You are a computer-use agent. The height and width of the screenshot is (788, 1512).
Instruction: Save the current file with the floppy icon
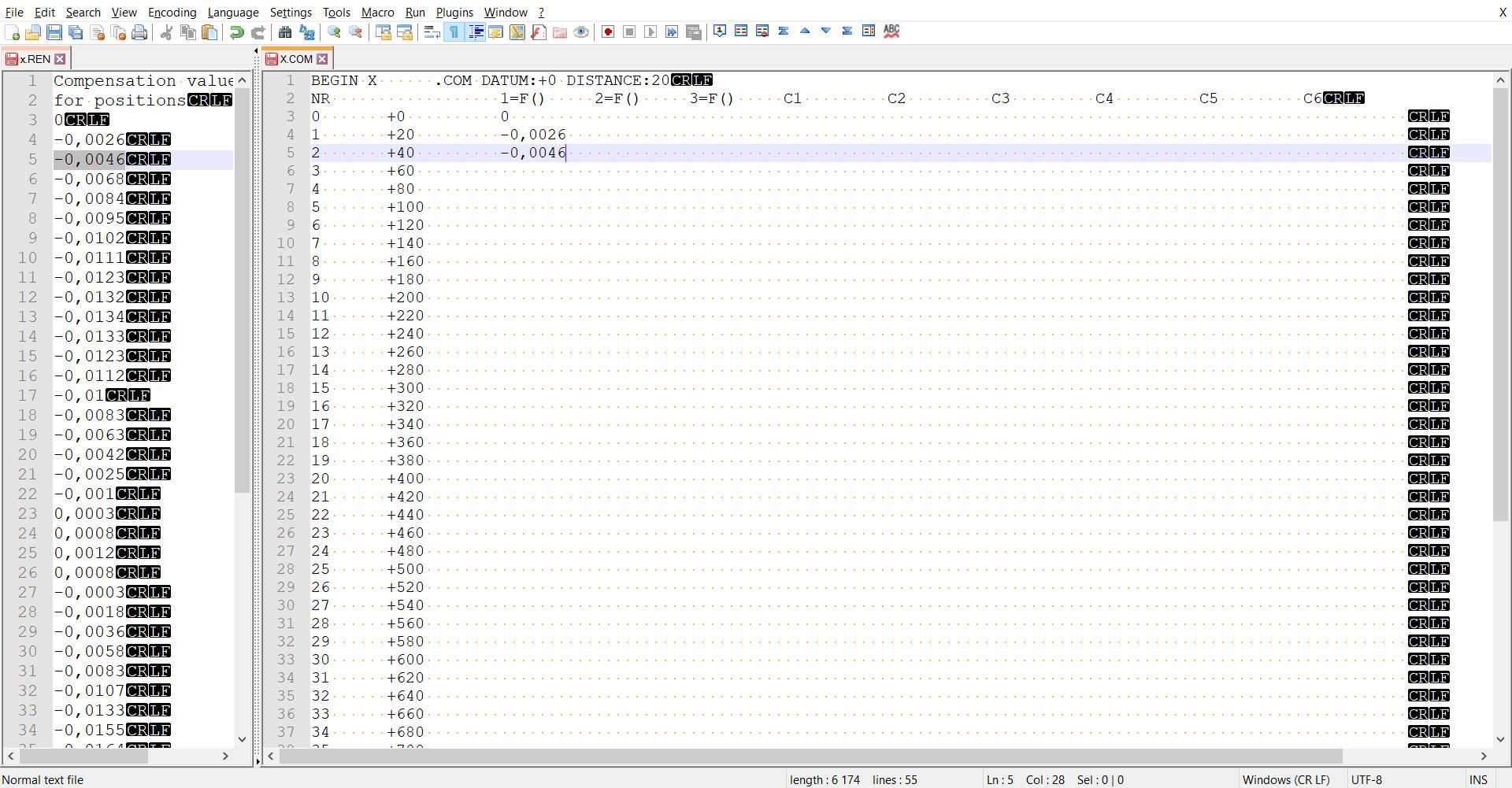[x=54, y=32]
